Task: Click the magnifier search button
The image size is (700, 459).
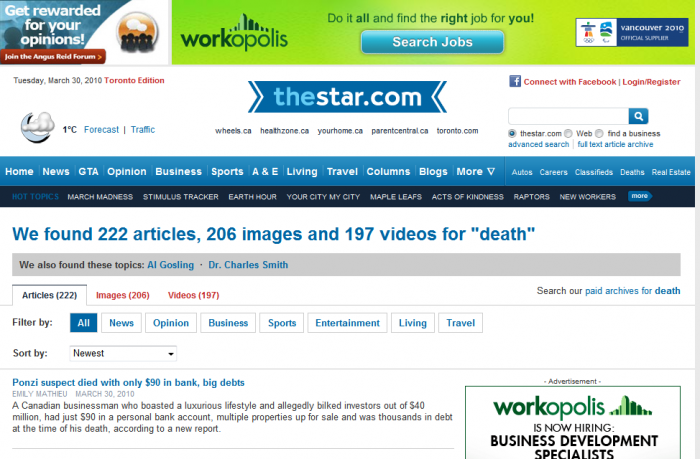Action: tap(638, 116)
